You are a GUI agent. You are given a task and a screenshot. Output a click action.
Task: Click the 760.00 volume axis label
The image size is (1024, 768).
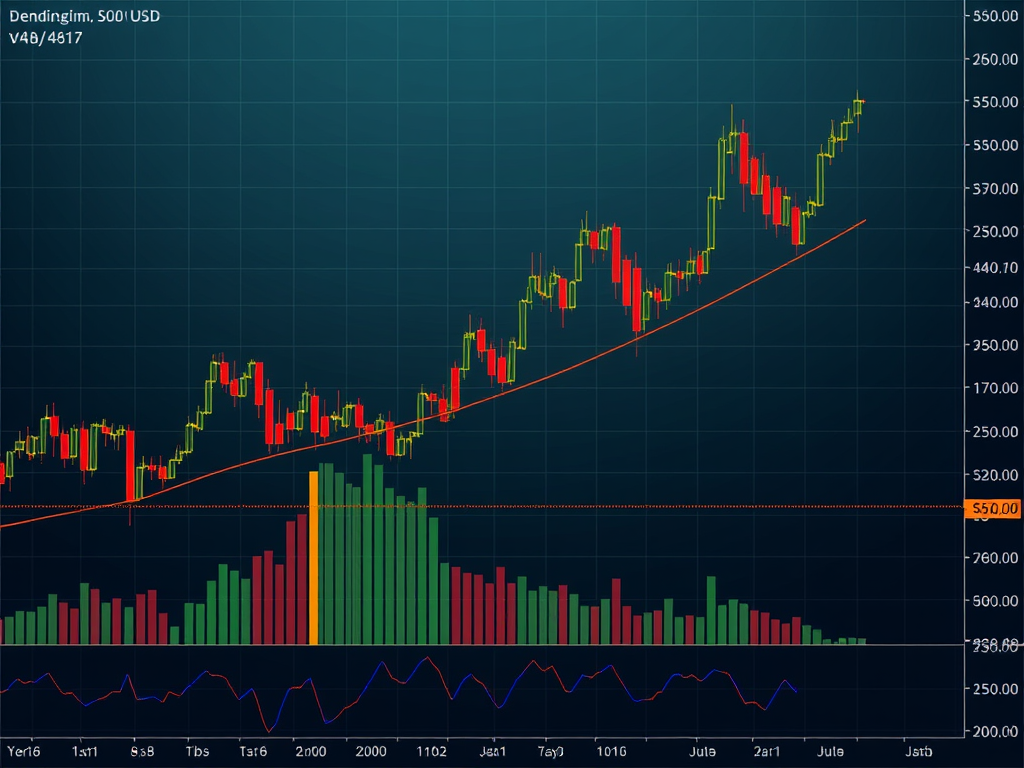pos(994,558)
